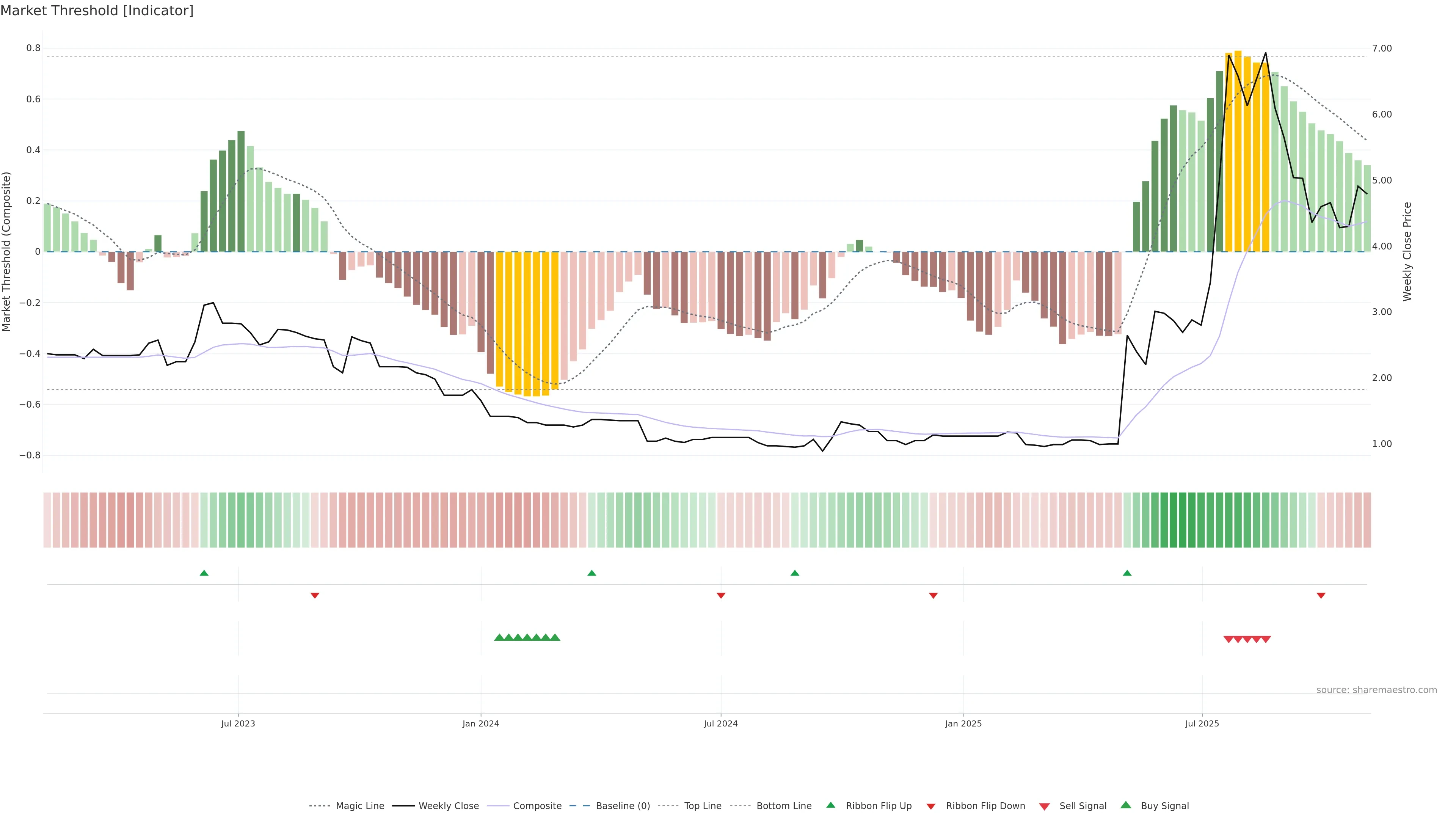This screenshot has height=819, width=1456.
Task: Click the Ribbon Flip Up legend triangle icon
Action: tap(830, 805)
